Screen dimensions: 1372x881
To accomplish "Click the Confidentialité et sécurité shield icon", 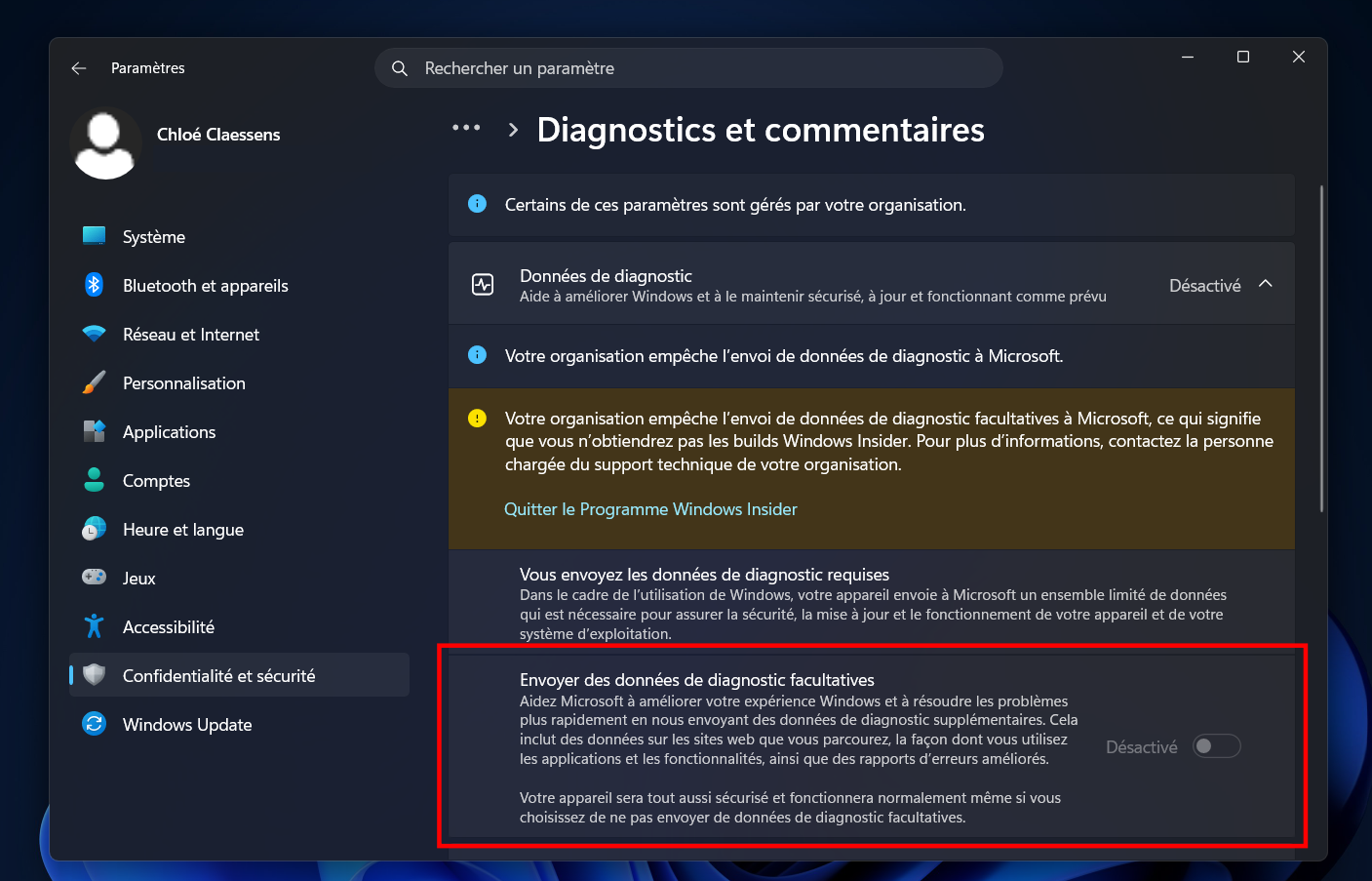I will pyautogui.click(x=94, y=675).
